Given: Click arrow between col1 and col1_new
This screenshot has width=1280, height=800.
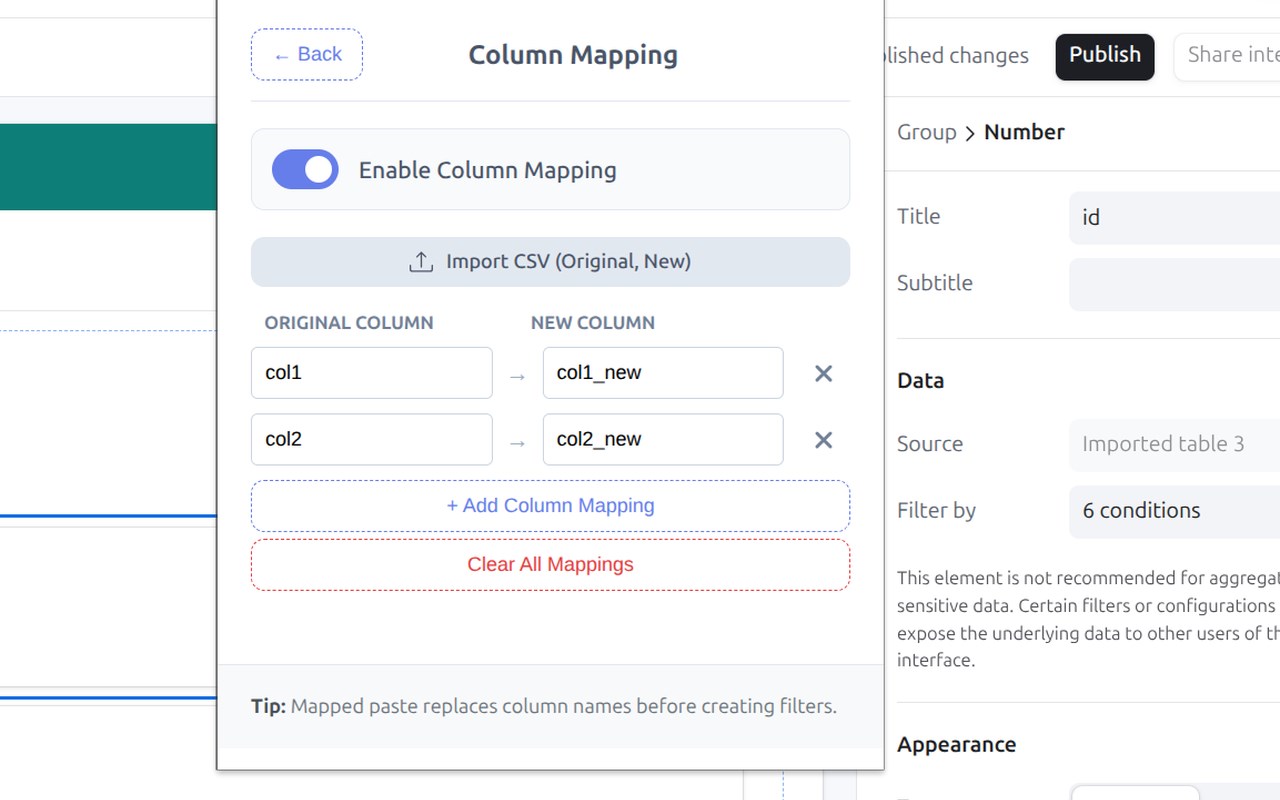Looking at the screenshot, I should 517,376.
